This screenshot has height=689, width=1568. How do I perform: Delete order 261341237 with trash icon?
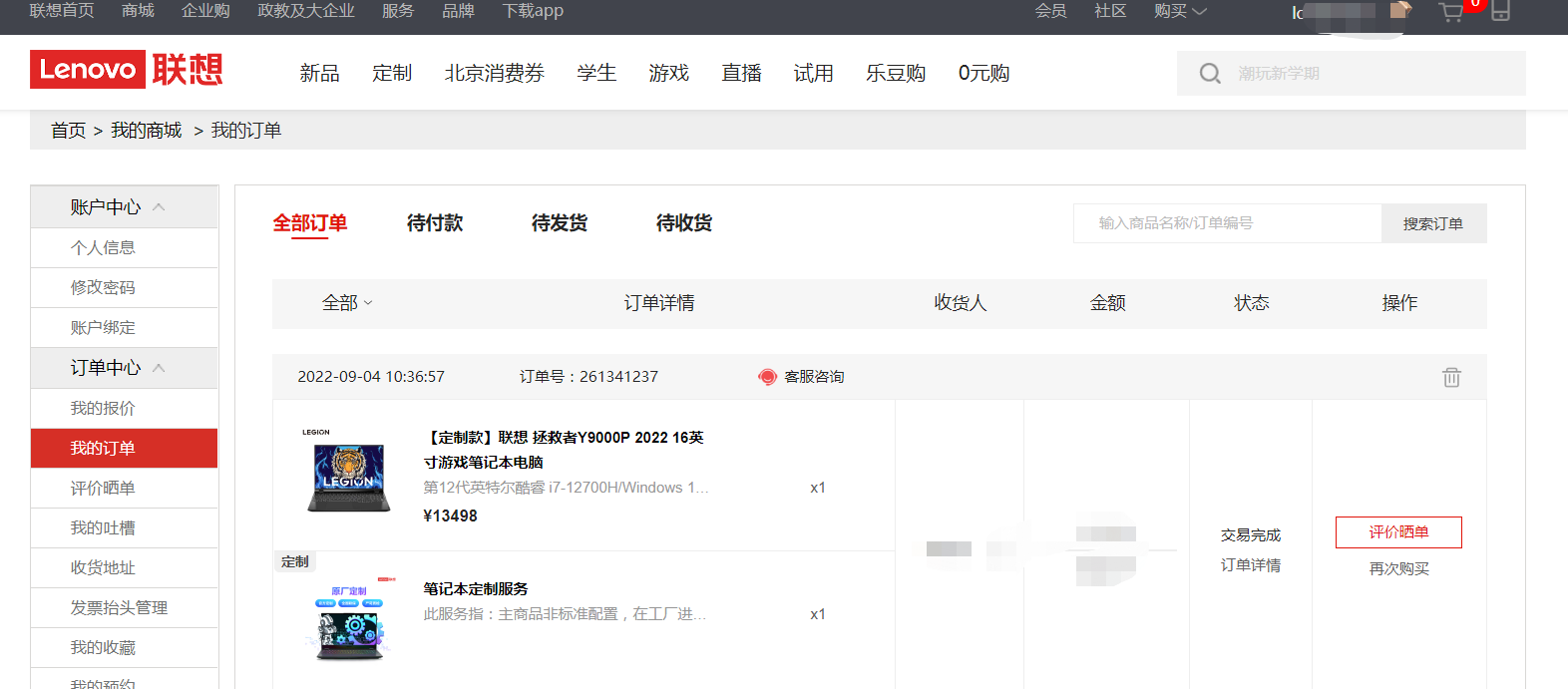[x=1451, y=377]
